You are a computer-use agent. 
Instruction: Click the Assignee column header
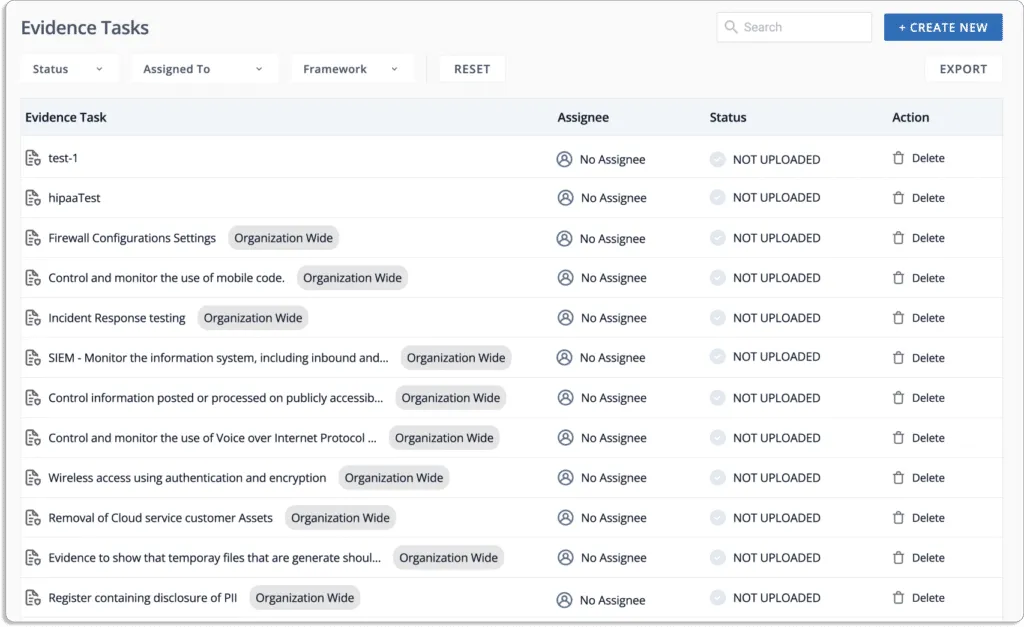coord(583,118)
